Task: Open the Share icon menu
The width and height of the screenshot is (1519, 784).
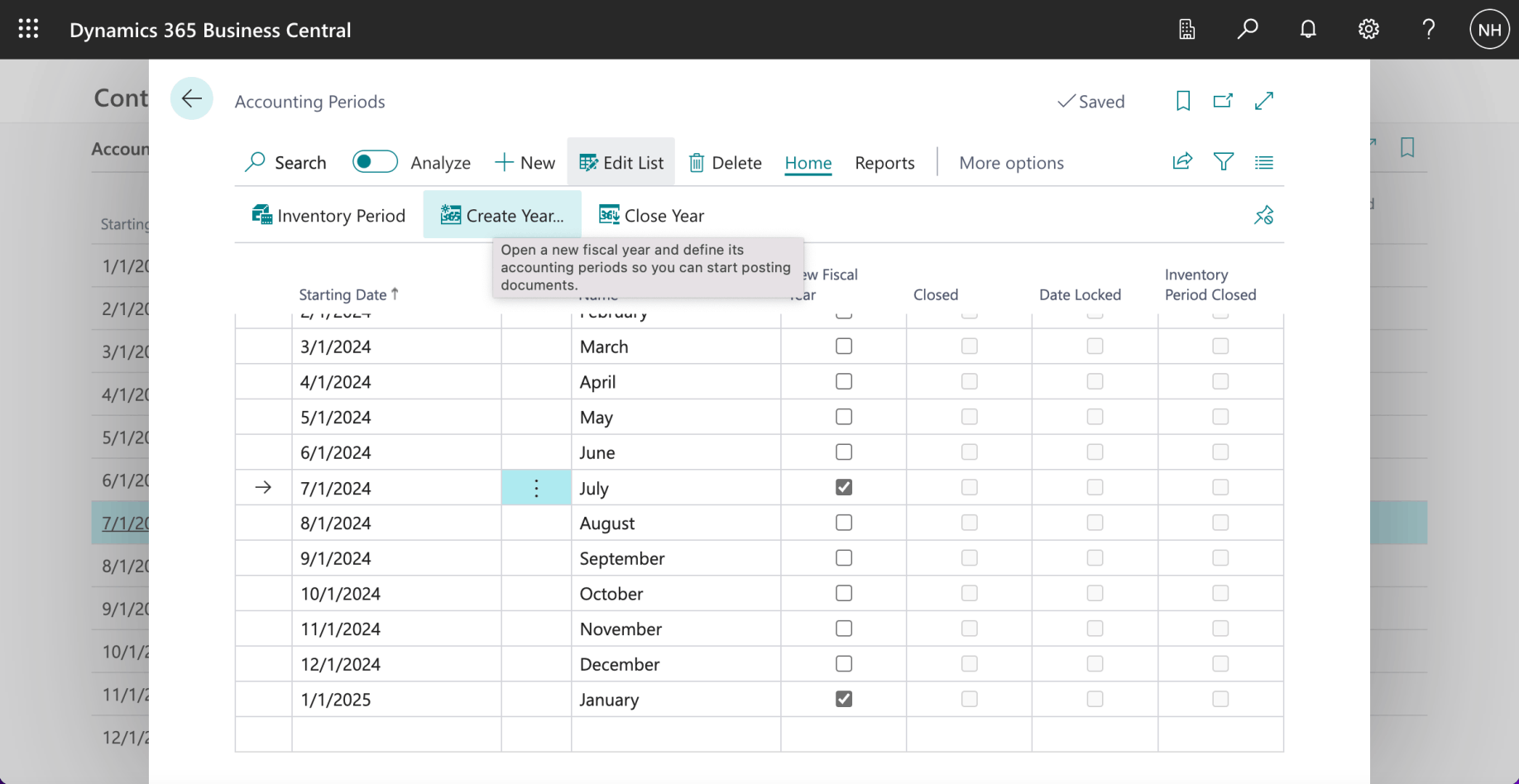Action: 1182,162
